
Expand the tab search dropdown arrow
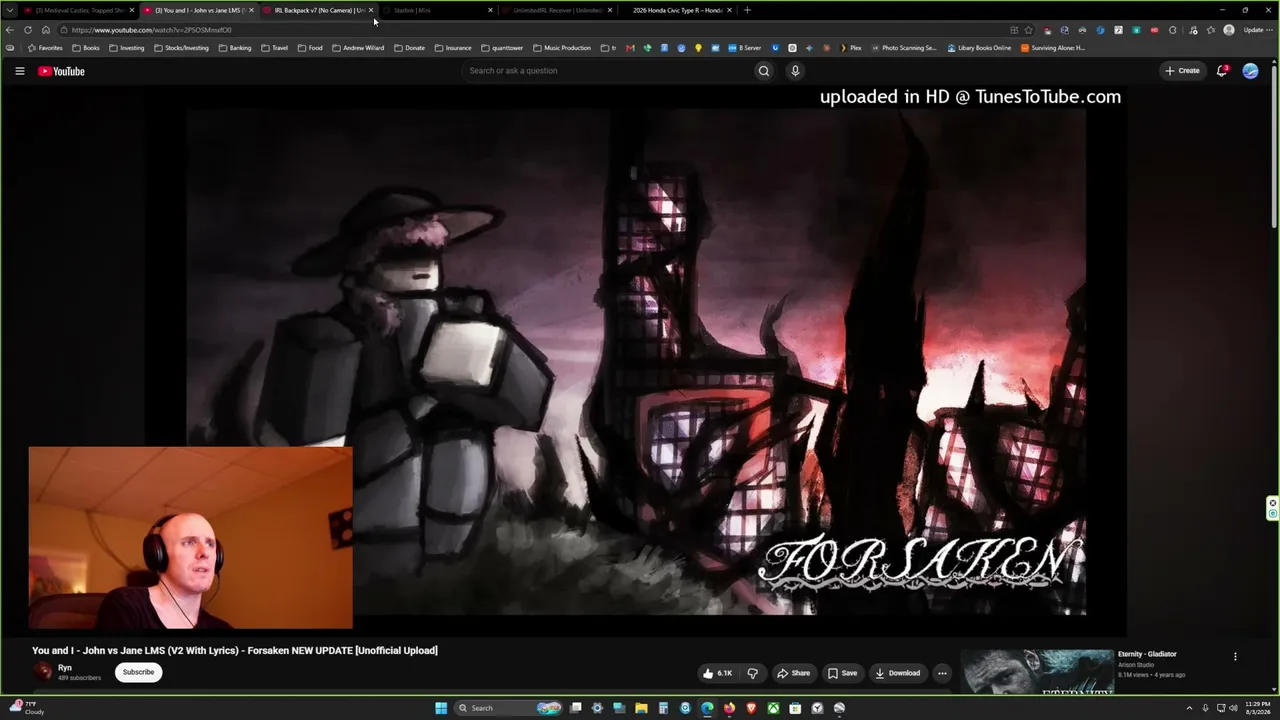coord(10,10)
